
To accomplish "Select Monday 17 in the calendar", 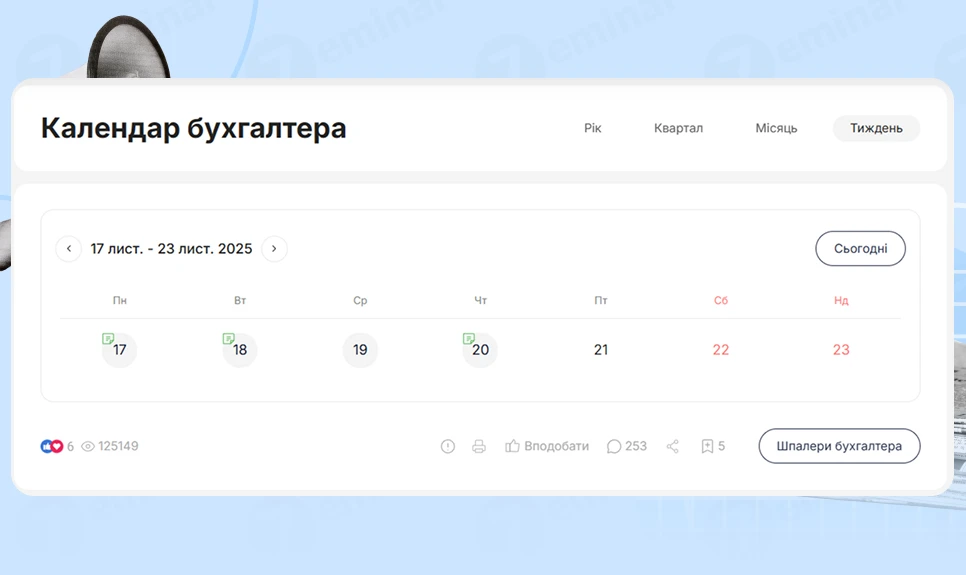I will 120,350.
